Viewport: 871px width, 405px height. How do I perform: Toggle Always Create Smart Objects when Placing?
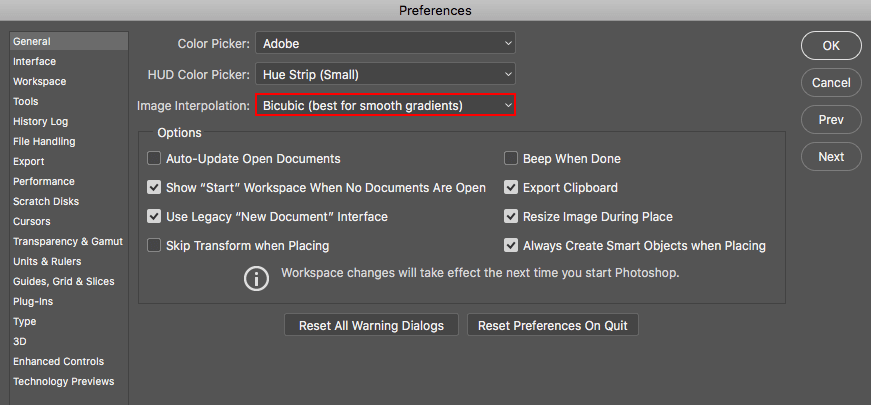coord(510,245)
